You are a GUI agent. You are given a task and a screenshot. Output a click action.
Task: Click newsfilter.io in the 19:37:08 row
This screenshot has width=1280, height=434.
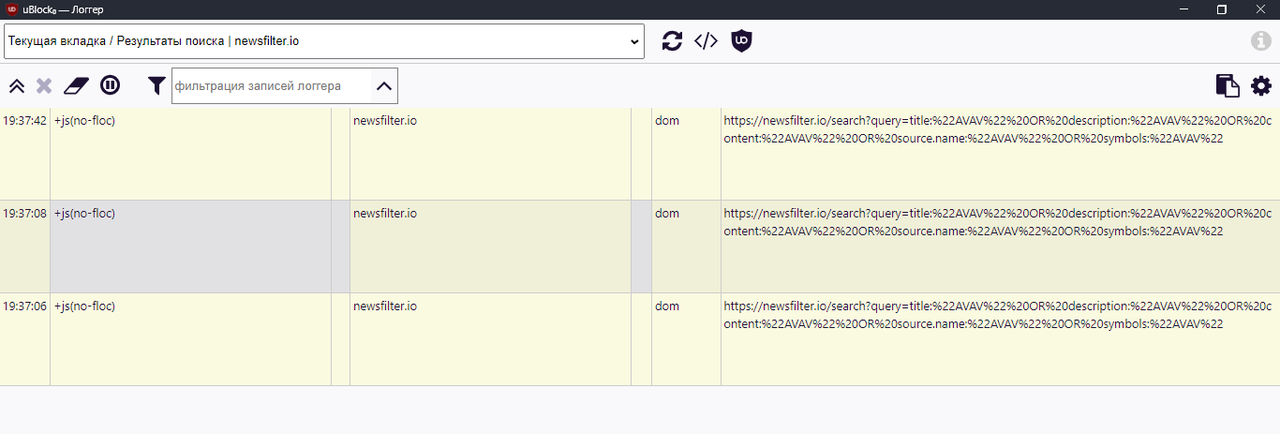tap(385, 213)
